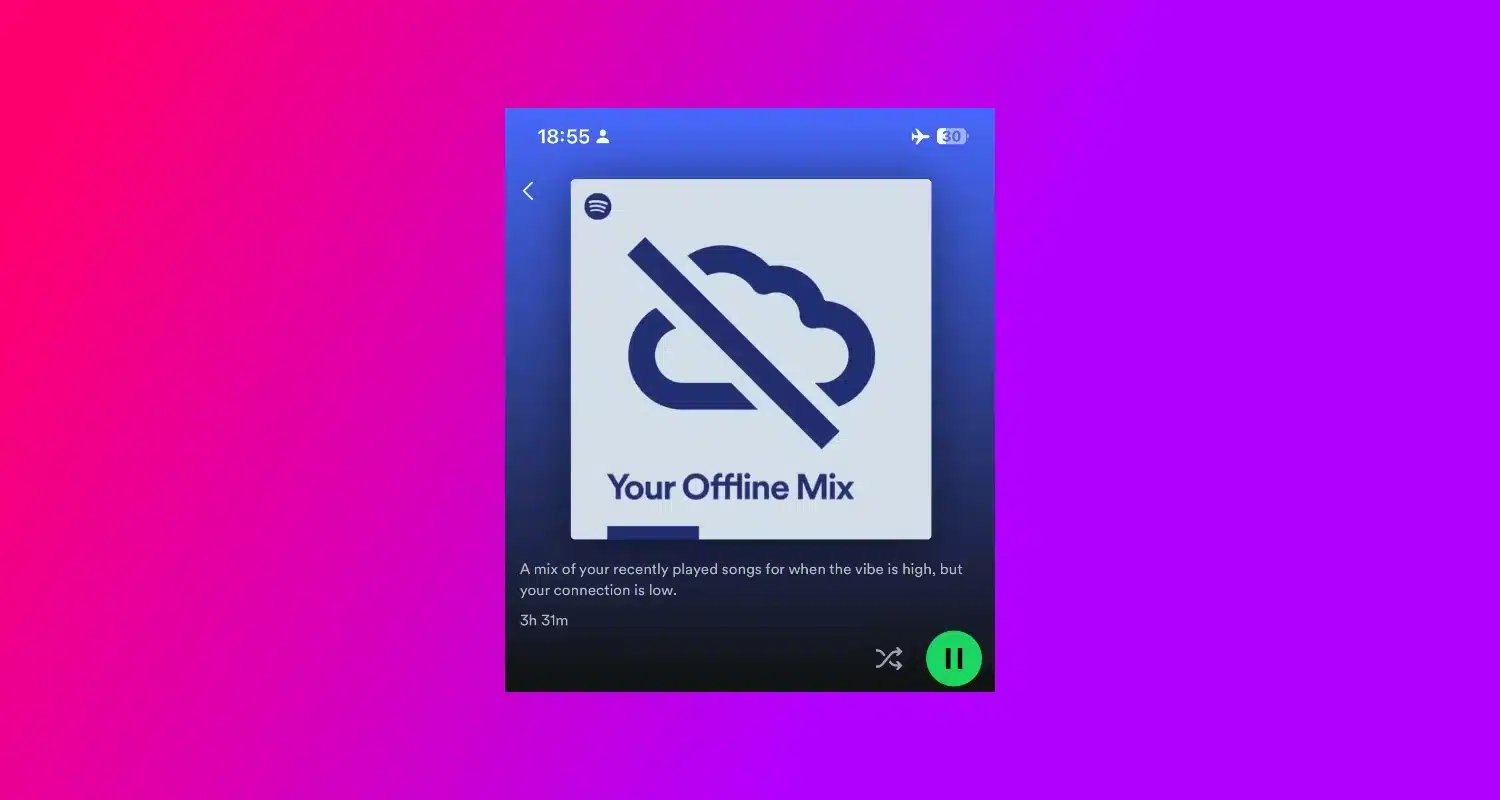The image size is (1500, 800).
Task: Expand the playlist description text
Action: coord(740,579)
